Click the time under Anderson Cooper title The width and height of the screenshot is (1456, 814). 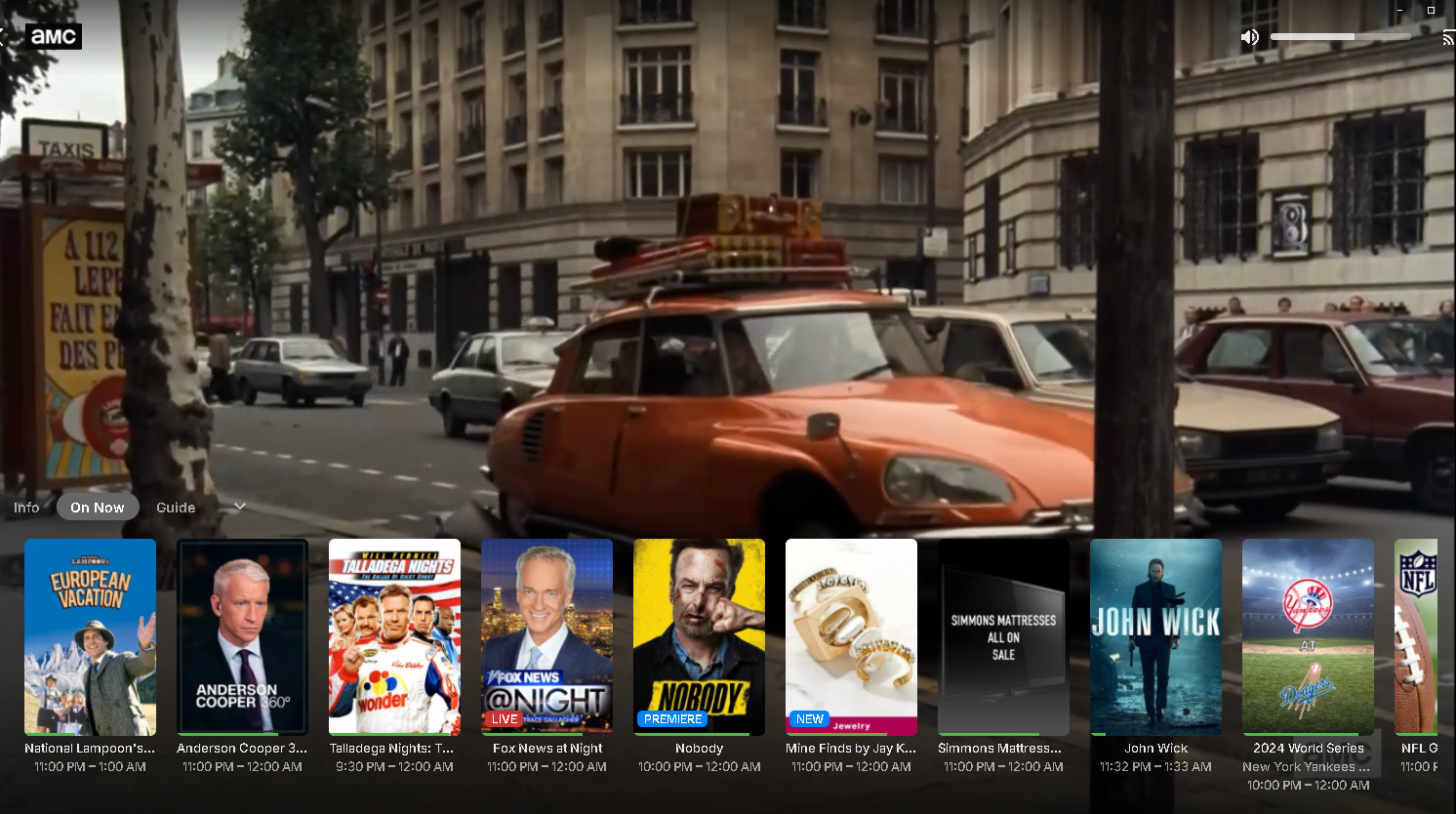[242, 767]
